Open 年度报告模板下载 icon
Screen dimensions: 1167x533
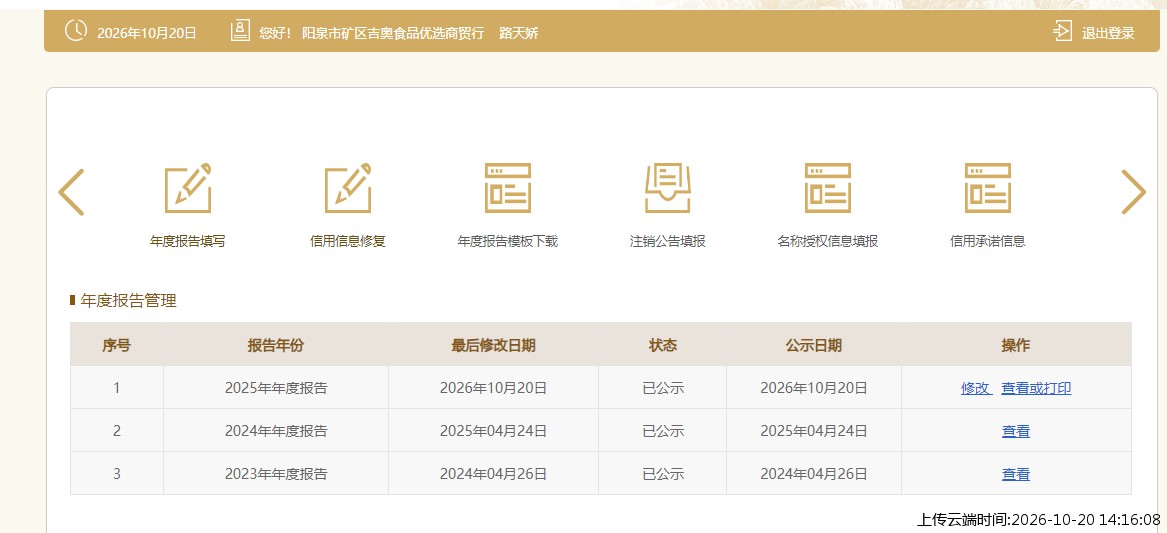click(x=508, y=188)
